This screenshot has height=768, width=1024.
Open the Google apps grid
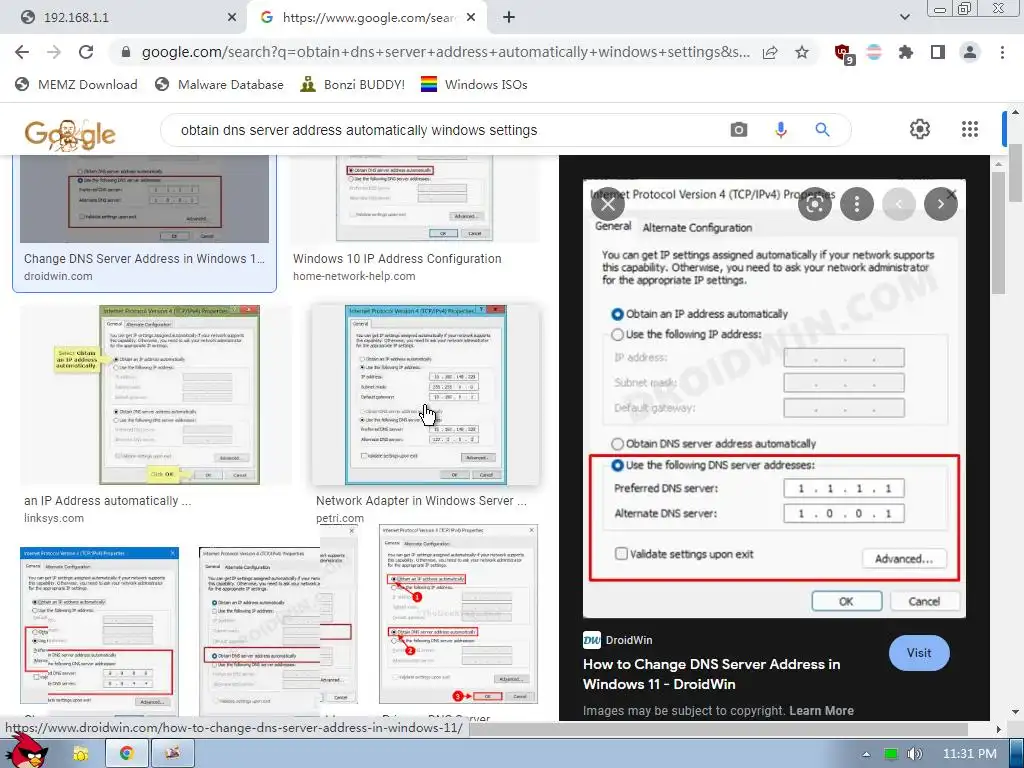[x=970, y=129]
